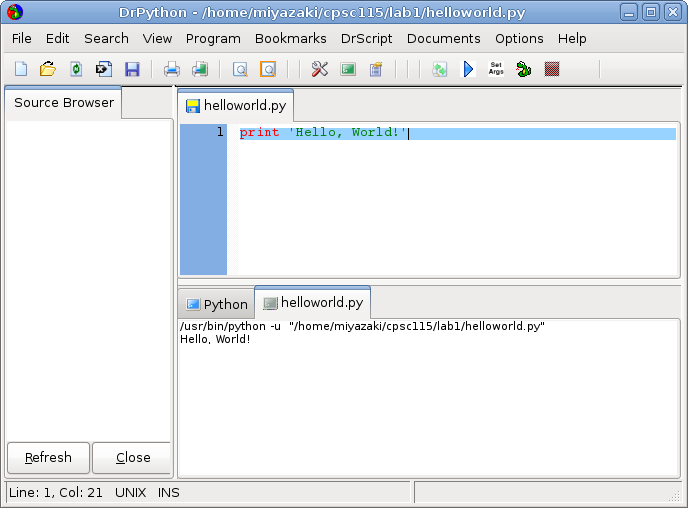
Task: Open the DrScript menu
Action: (x=367, y=38)
